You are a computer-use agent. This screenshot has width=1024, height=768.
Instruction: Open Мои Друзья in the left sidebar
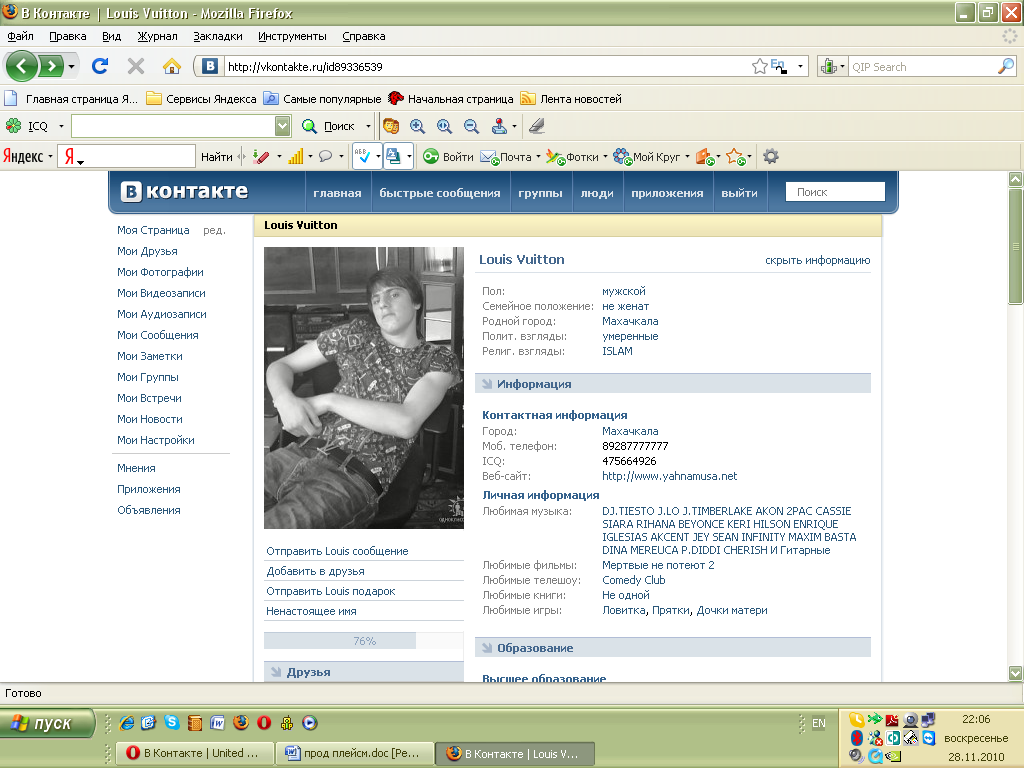(x=148, y=251)
